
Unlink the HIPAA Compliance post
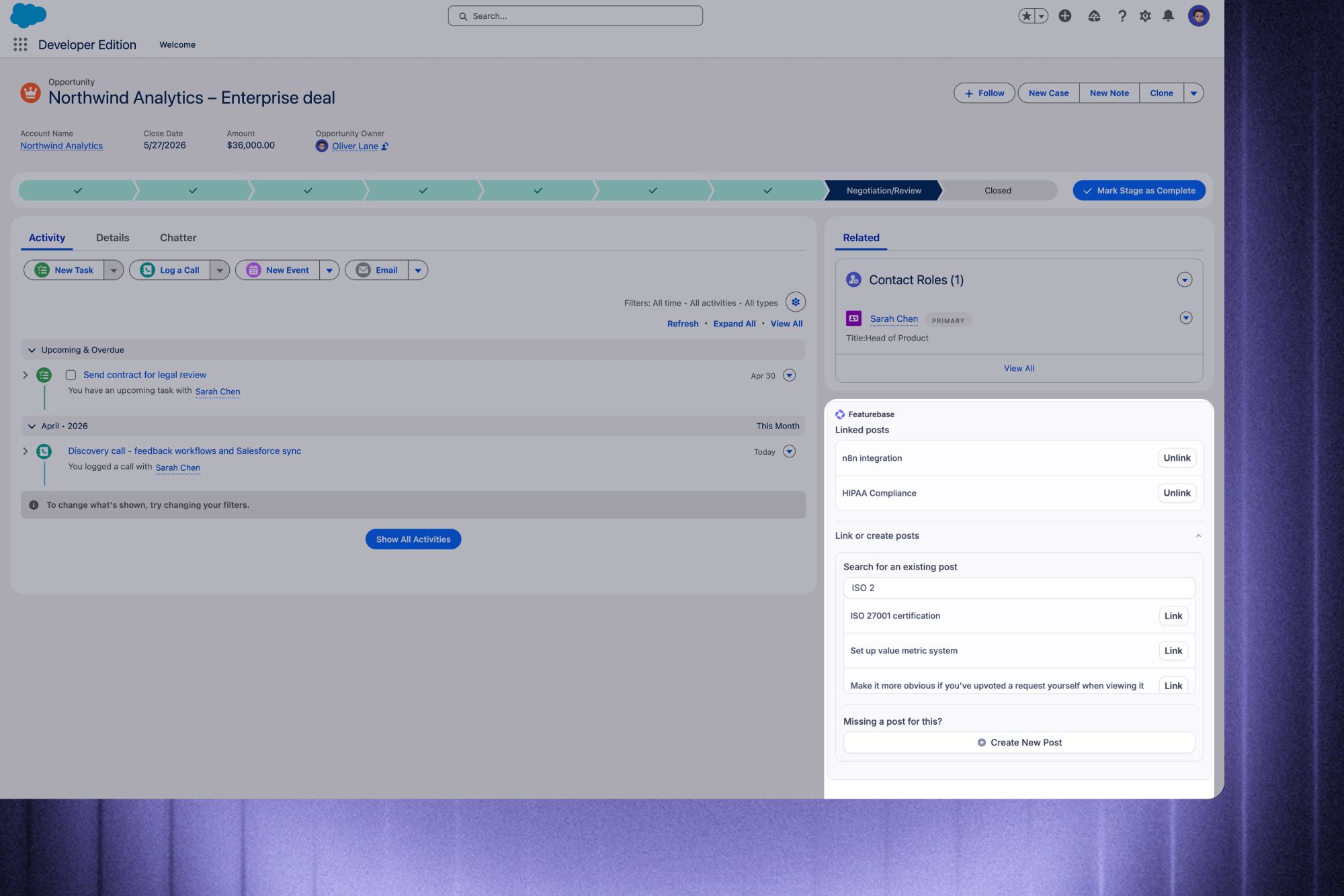coord(1177,493)
